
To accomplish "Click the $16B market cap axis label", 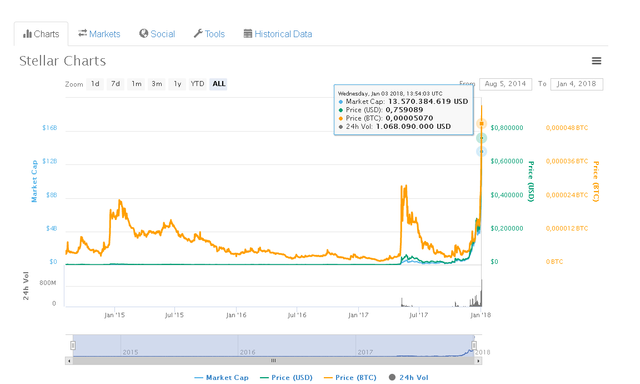I will (50, 128).
